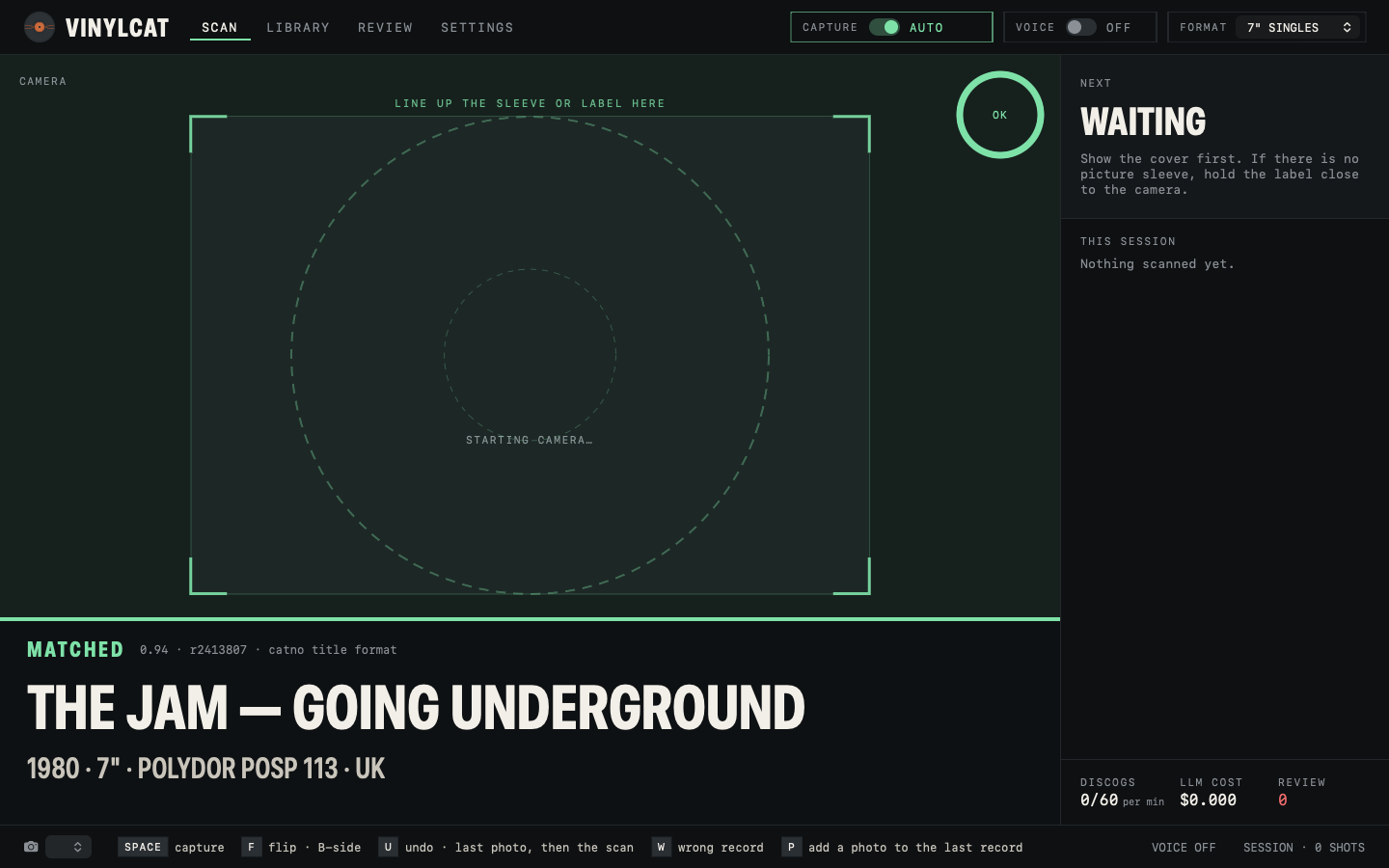The image size is (1389, 868).
Task: Click 'Line up the sleeve or label here' text
Action: pyautogui.click(x=530, y=103)
